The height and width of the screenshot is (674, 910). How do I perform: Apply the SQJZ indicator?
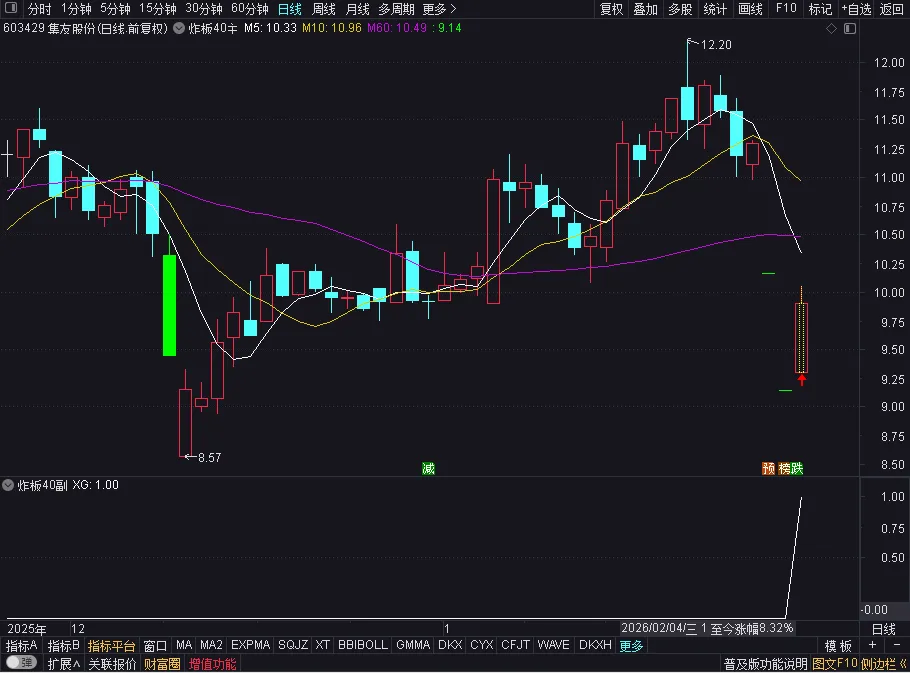pyautogui.click(x=293, y=646)
